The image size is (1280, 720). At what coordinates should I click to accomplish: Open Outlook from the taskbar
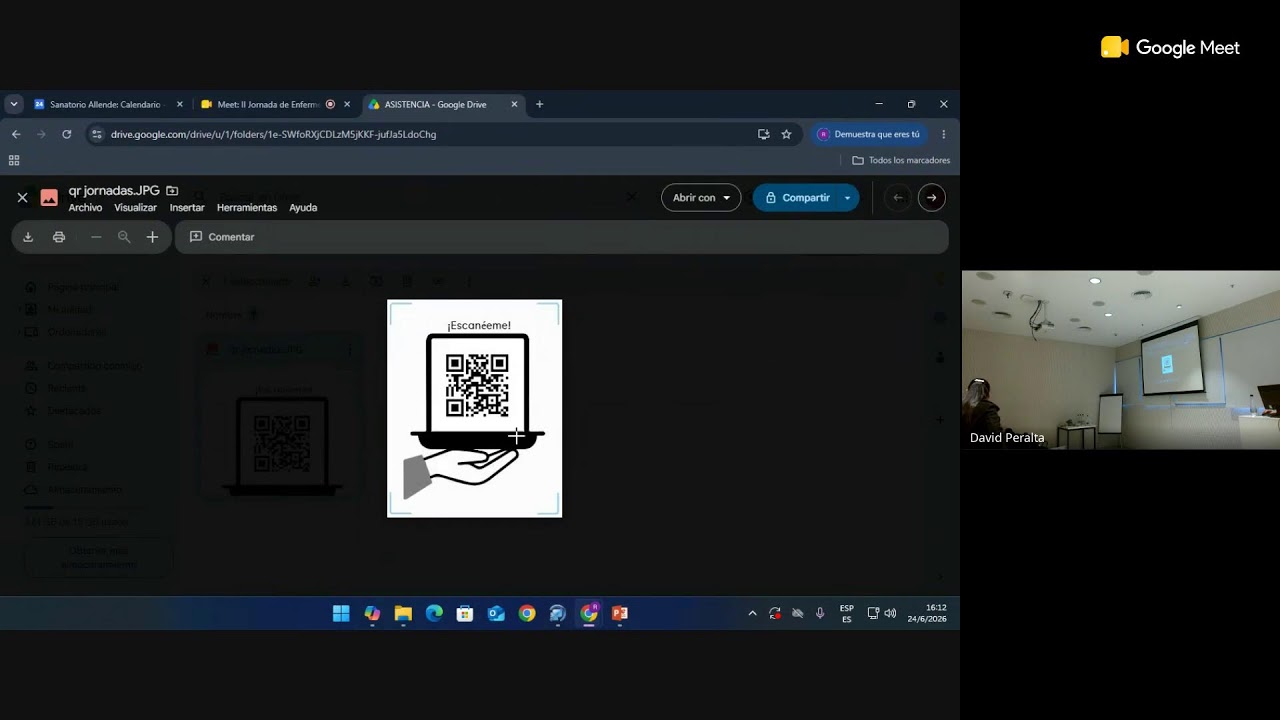point(496,614)
